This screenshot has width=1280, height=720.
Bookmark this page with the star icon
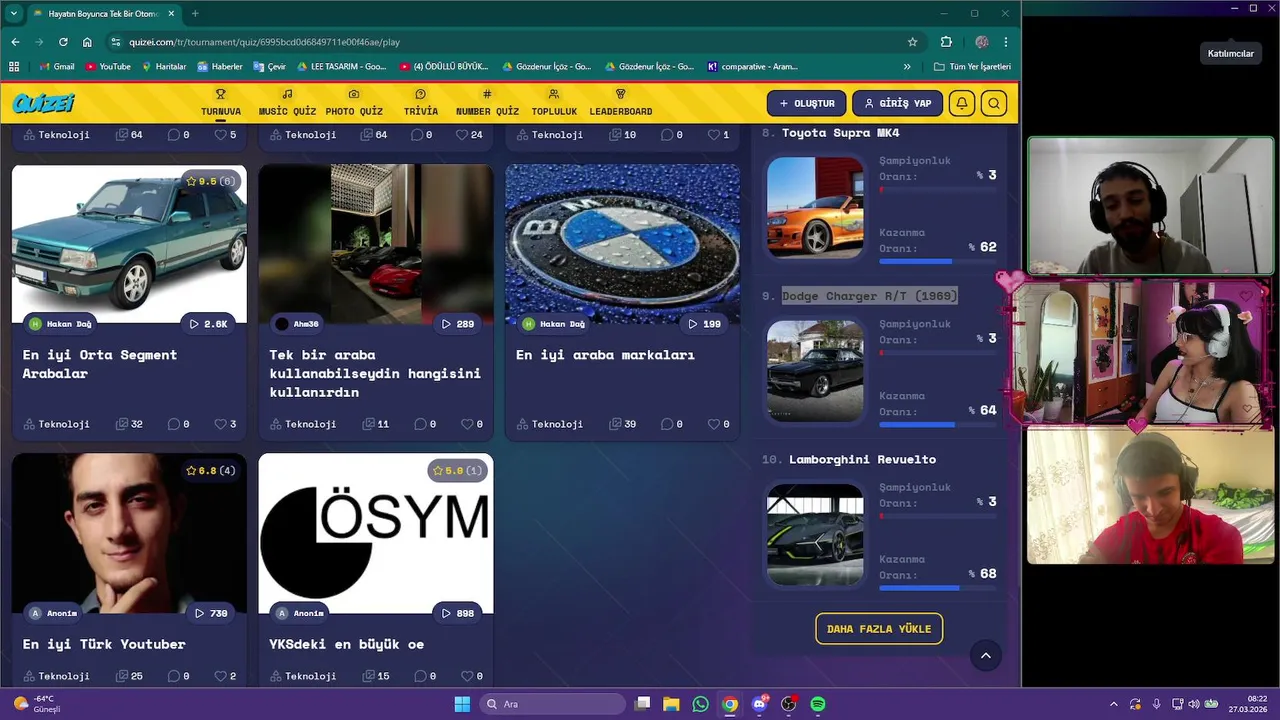click(x=912, y=42)
